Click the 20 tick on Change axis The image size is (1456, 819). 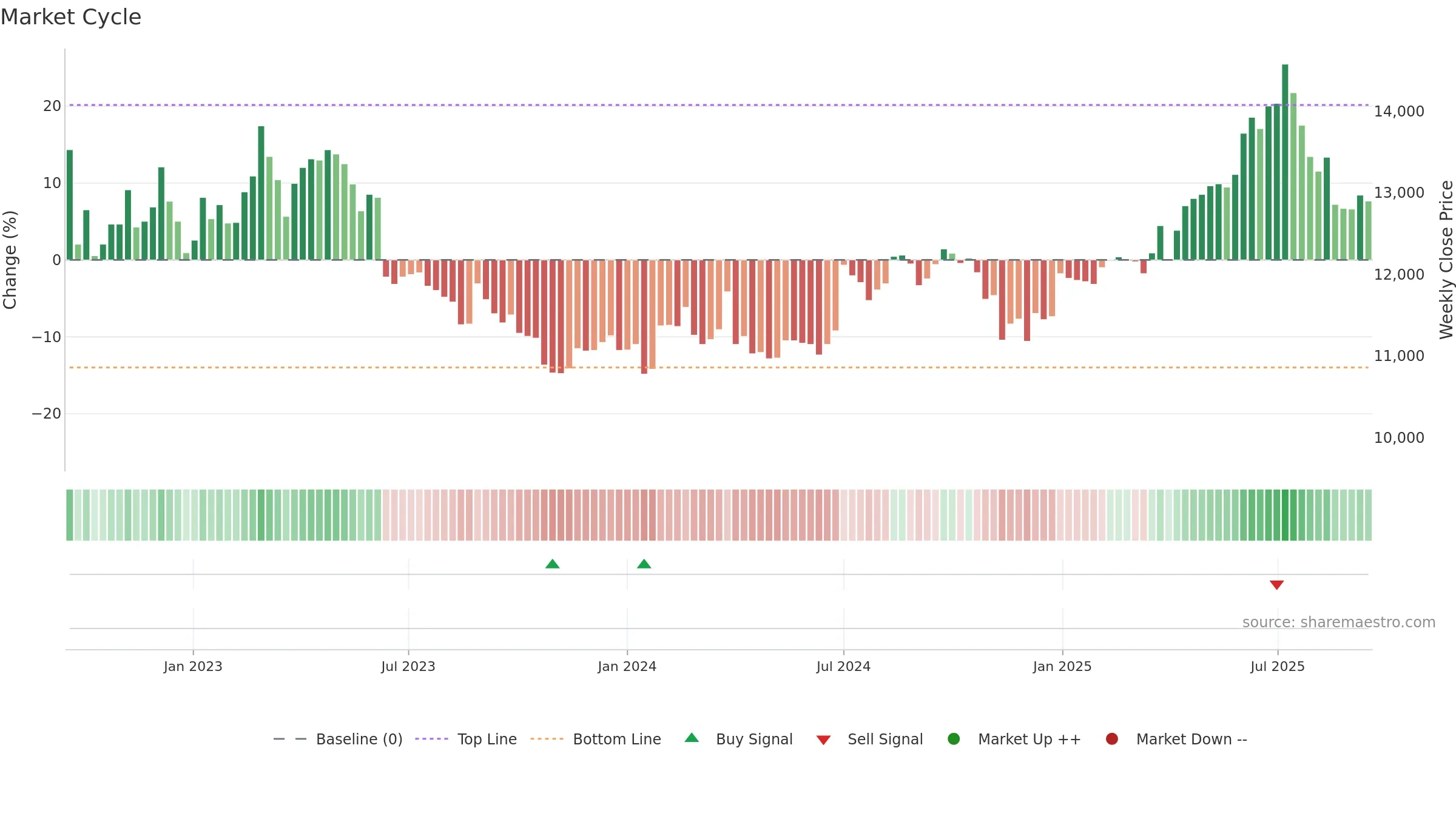pyautogui.click(x=52, y=106)
